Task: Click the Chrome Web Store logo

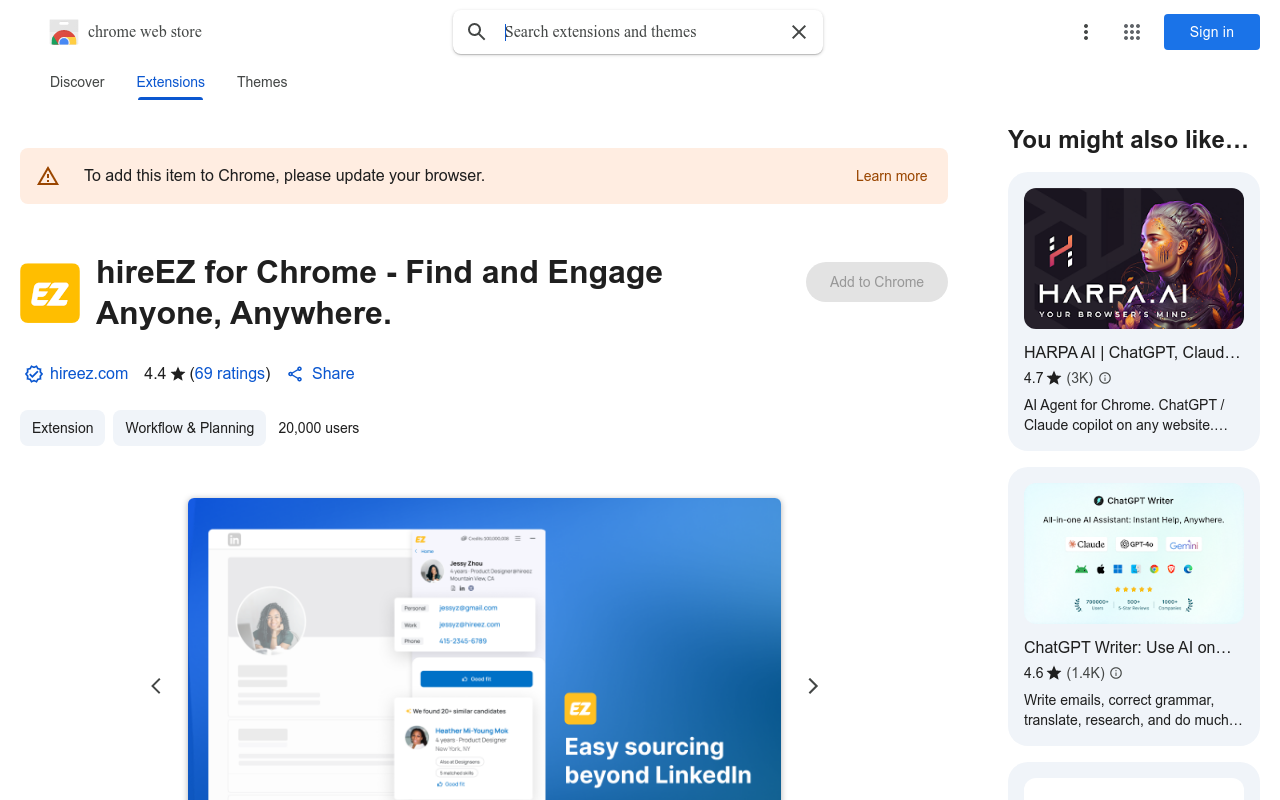Action: [64, 32]
